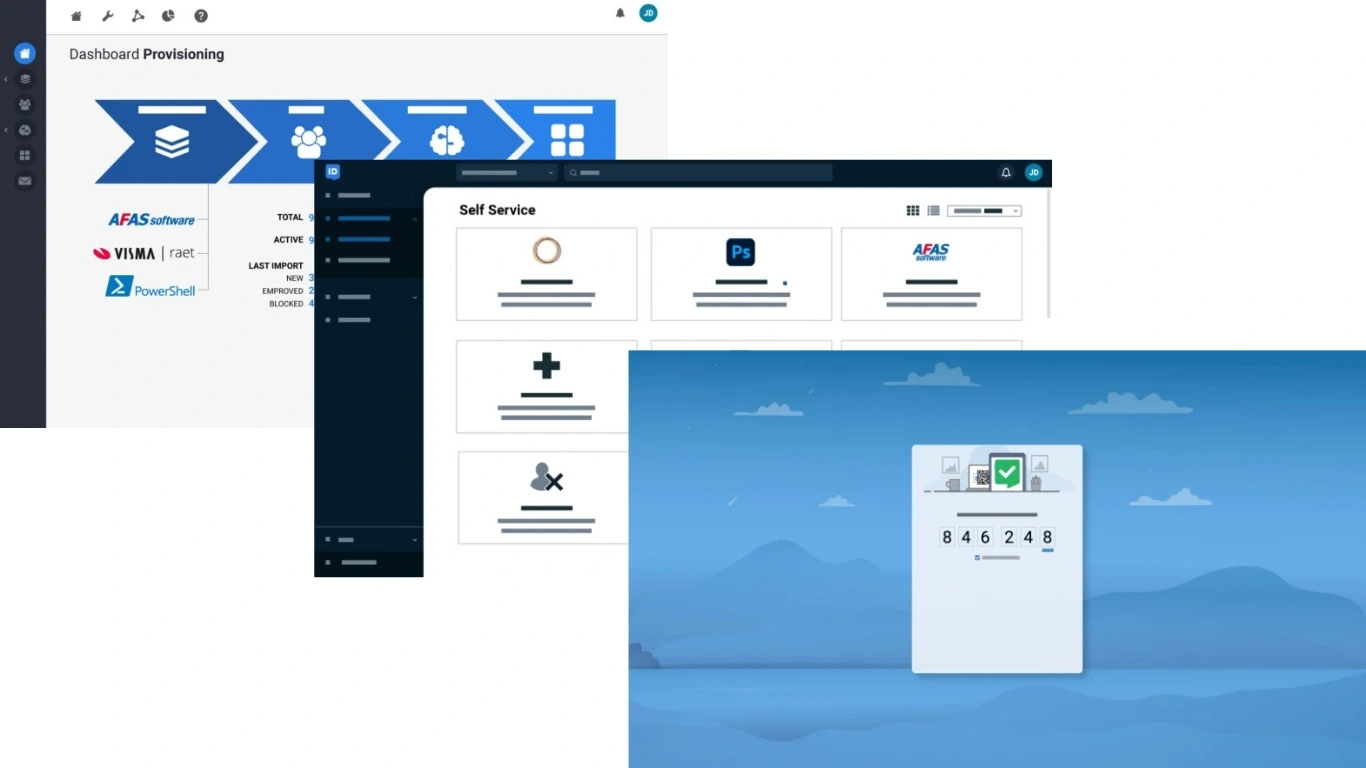Open the dropdown left of the search bar
This screenshot has height=768, width=1366.
tap(507, 173)
